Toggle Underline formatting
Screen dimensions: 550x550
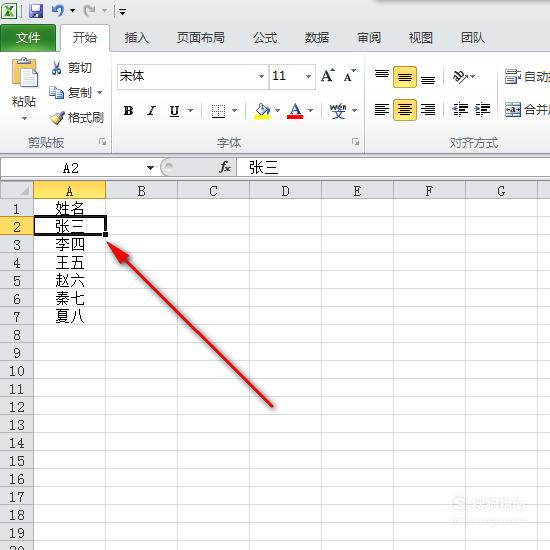pos(174,111)
